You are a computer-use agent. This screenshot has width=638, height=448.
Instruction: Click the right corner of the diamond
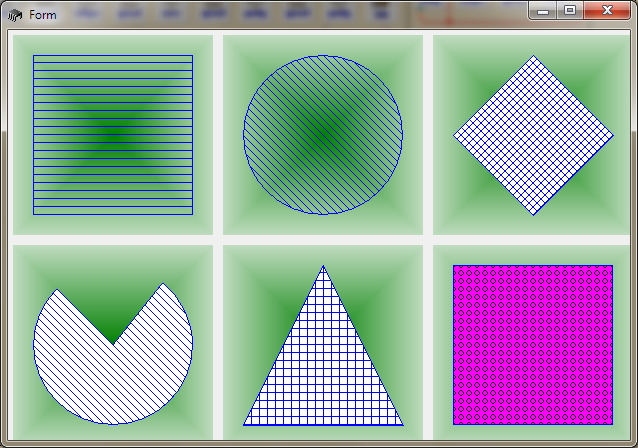[x=610, y=135]
